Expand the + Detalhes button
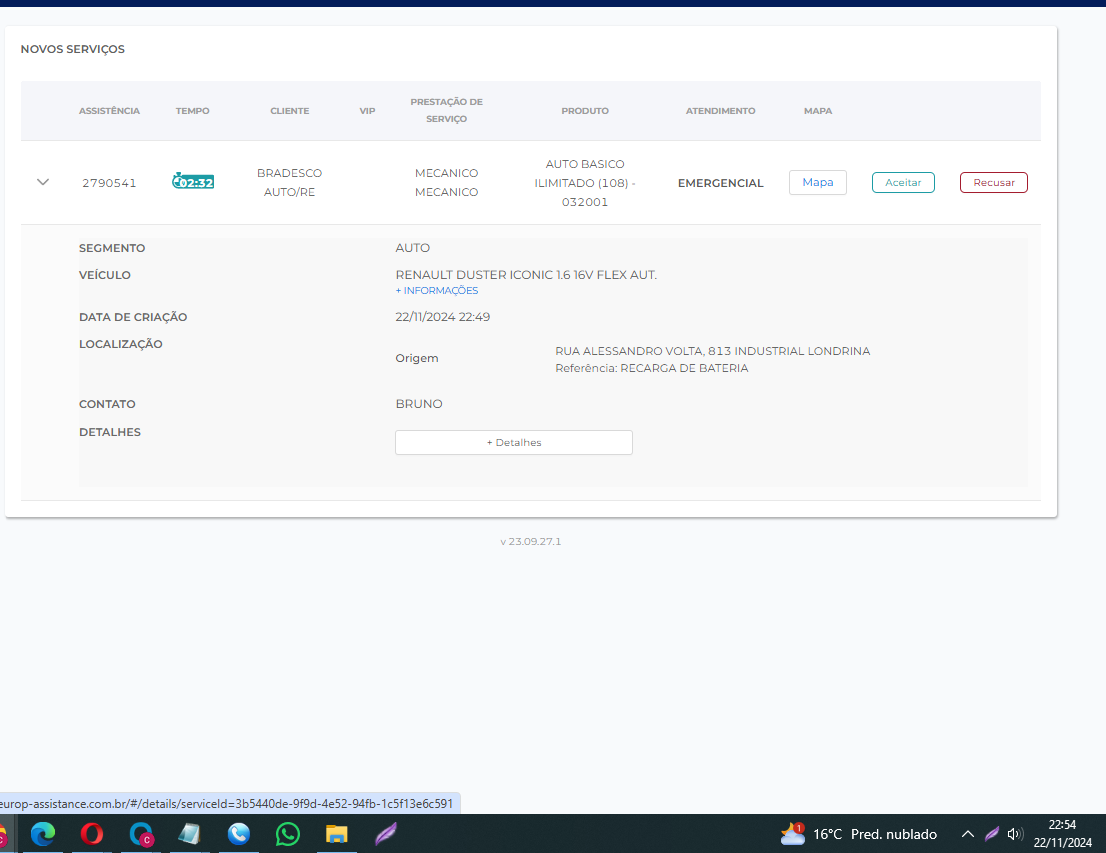1106x853 pixels. pos(513,442)
